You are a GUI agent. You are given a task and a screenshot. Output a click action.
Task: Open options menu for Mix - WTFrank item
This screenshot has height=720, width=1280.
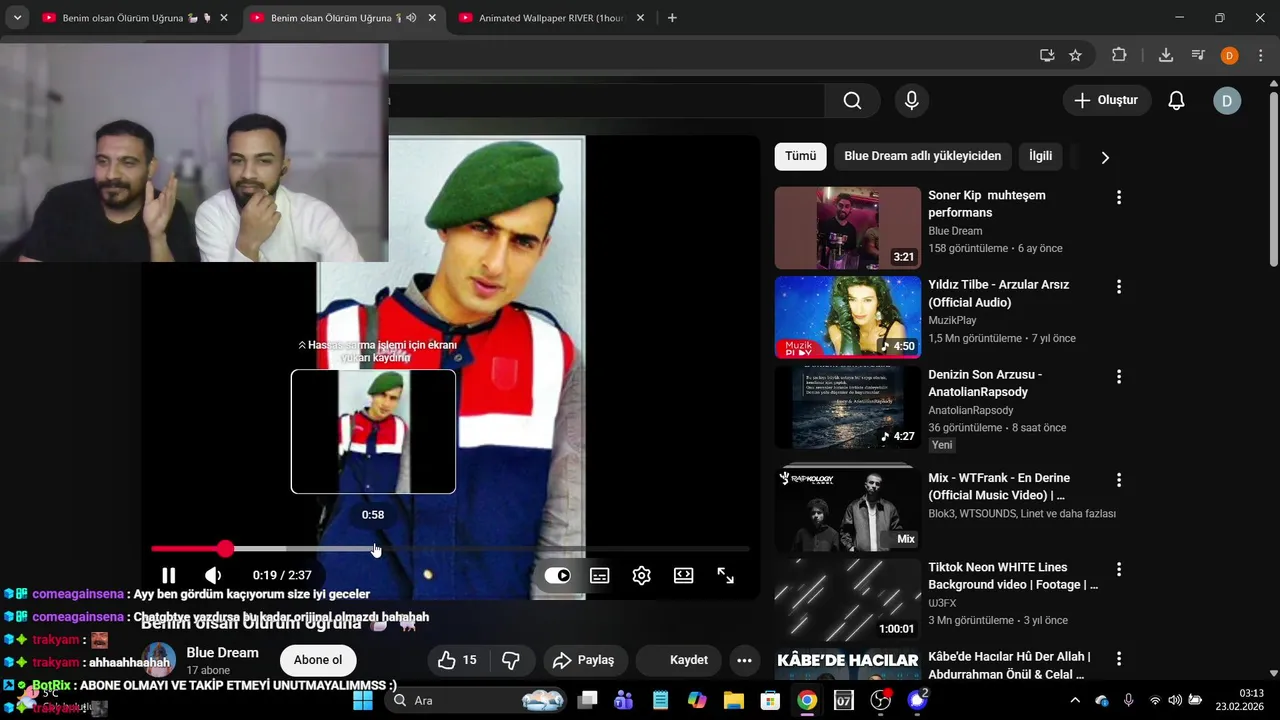(1119, 480)
